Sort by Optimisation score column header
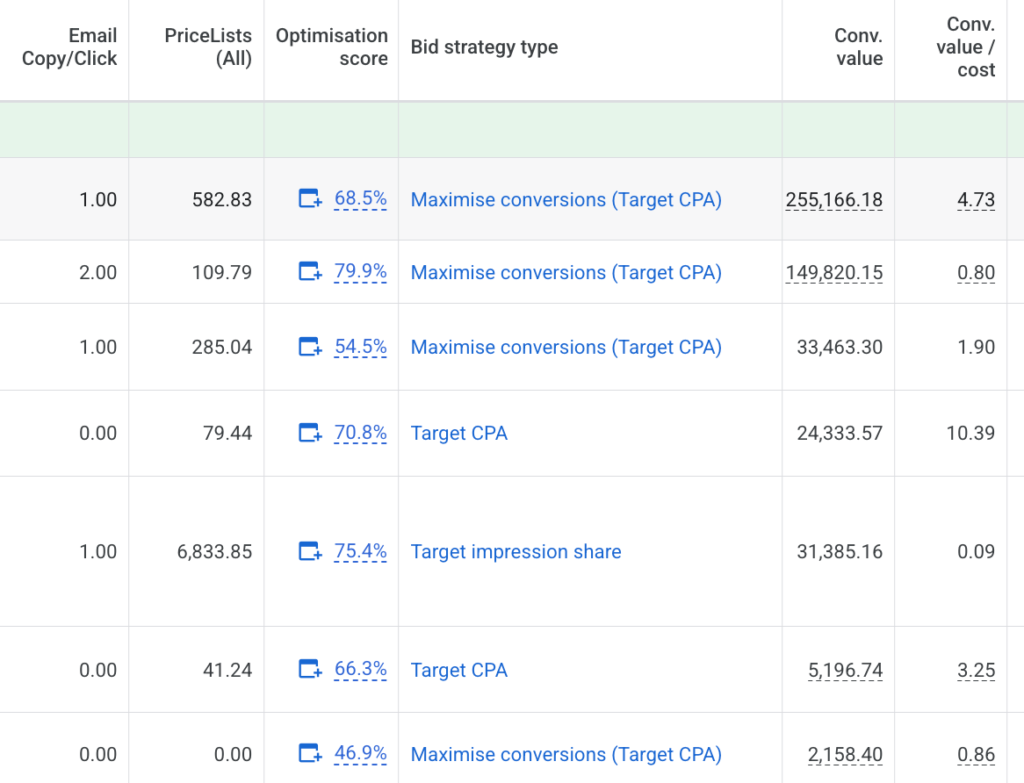Viewport: 1024px width, 783px height. coord(332,47)
